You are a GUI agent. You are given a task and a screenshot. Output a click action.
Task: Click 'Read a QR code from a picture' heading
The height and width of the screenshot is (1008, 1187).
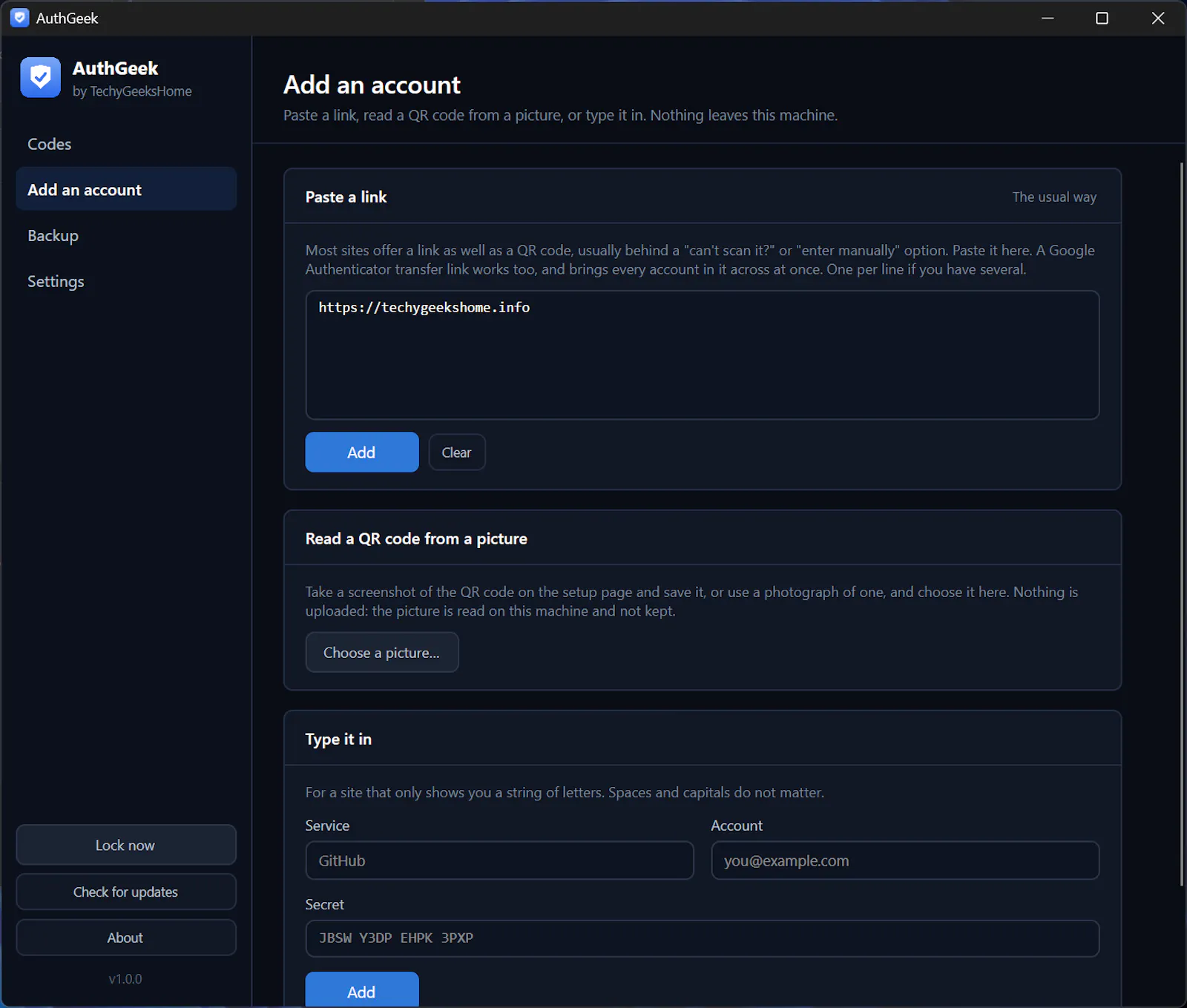click(x=416, y=539)
